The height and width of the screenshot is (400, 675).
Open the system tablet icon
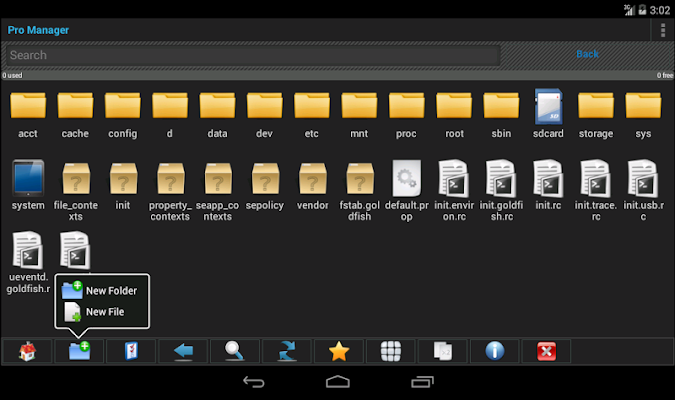[x=28, y=185]
